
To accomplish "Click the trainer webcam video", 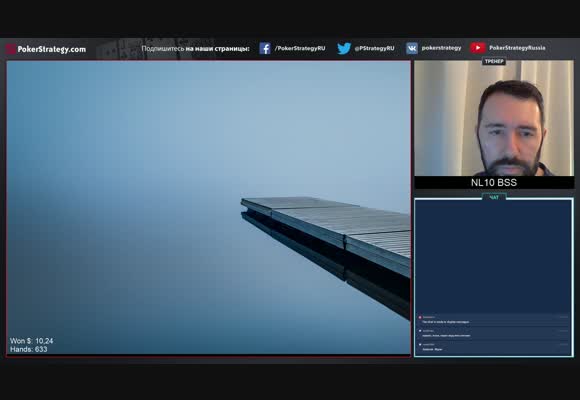I will tap(494, 118).
